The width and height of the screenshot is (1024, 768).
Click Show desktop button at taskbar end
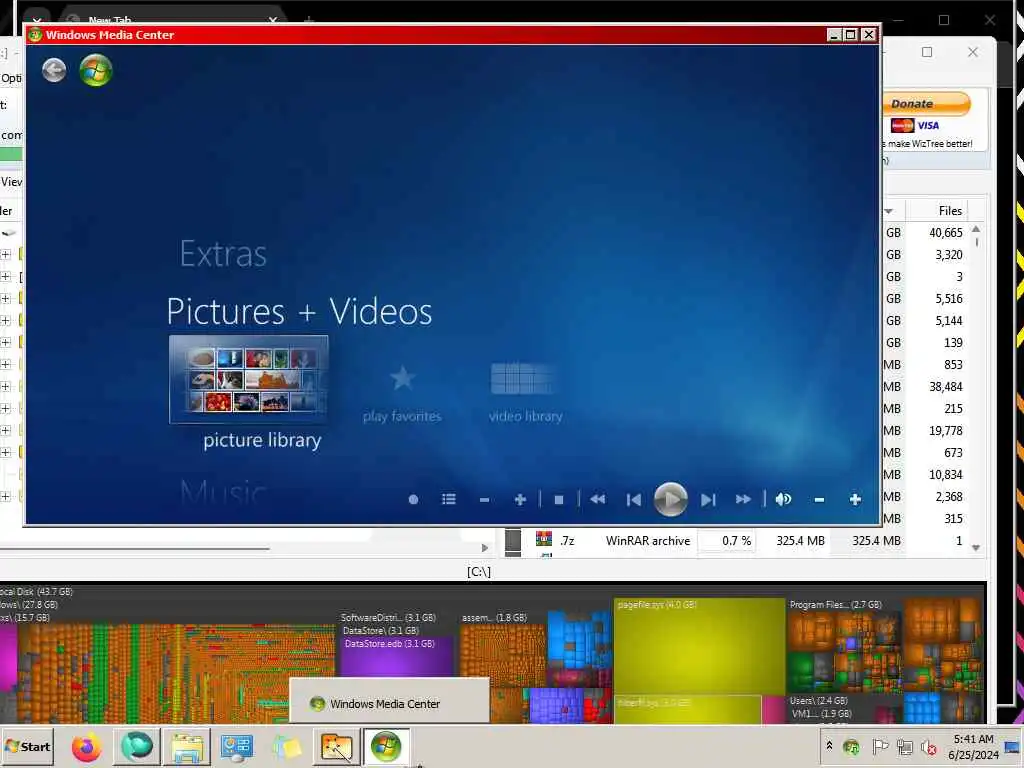(1013, 746)
